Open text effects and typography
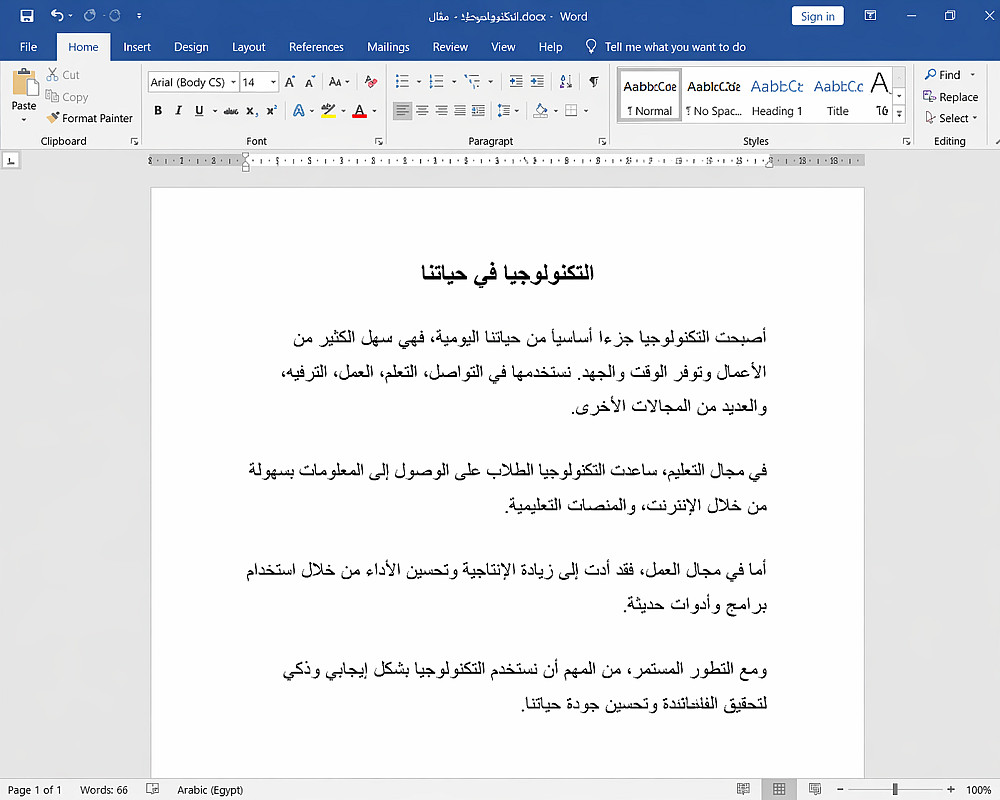The image size is (1000, 800). [298, 111]
